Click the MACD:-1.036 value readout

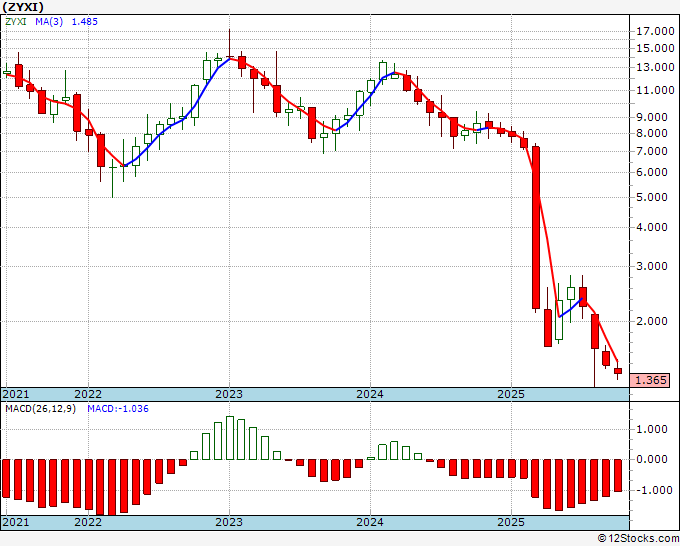118,409
